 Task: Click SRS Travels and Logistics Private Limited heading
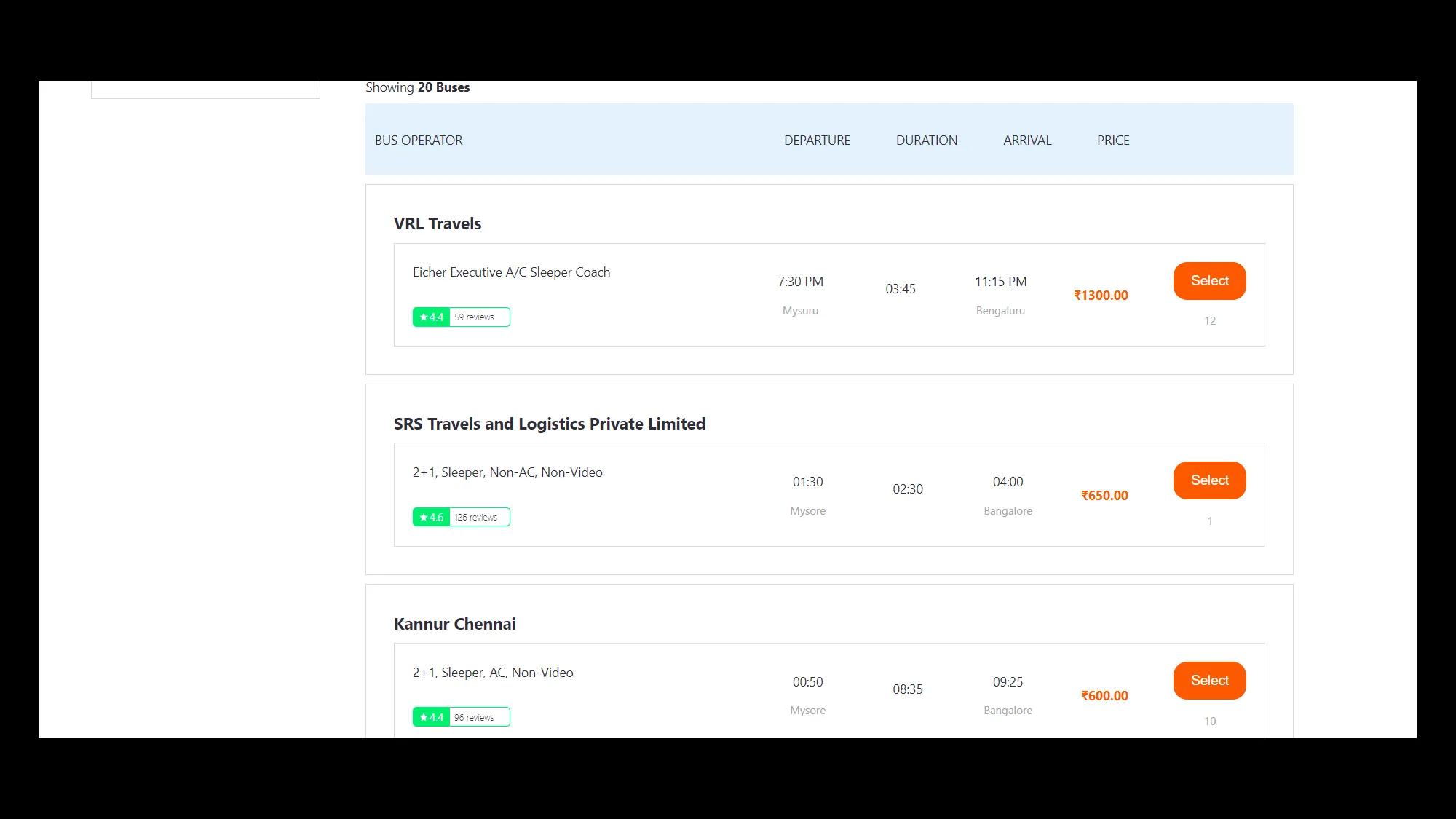click(x=550, y=424)
